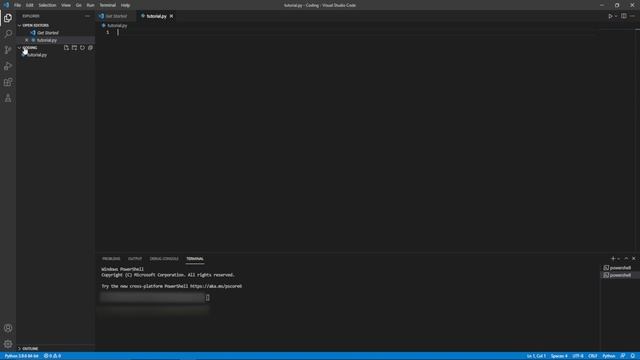Open the Run menu

coord(90,5)
